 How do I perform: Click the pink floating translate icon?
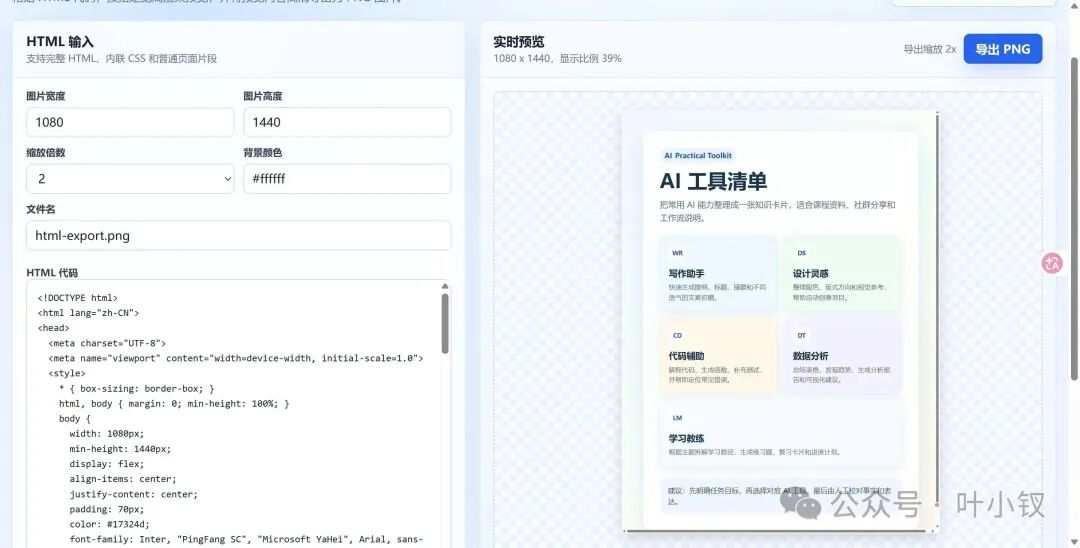1052,263
